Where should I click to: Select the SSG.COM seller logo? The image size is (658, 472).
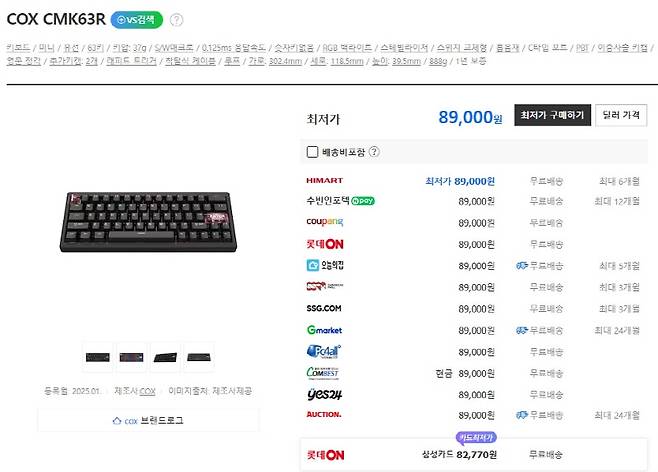click(x=324, y=308)
